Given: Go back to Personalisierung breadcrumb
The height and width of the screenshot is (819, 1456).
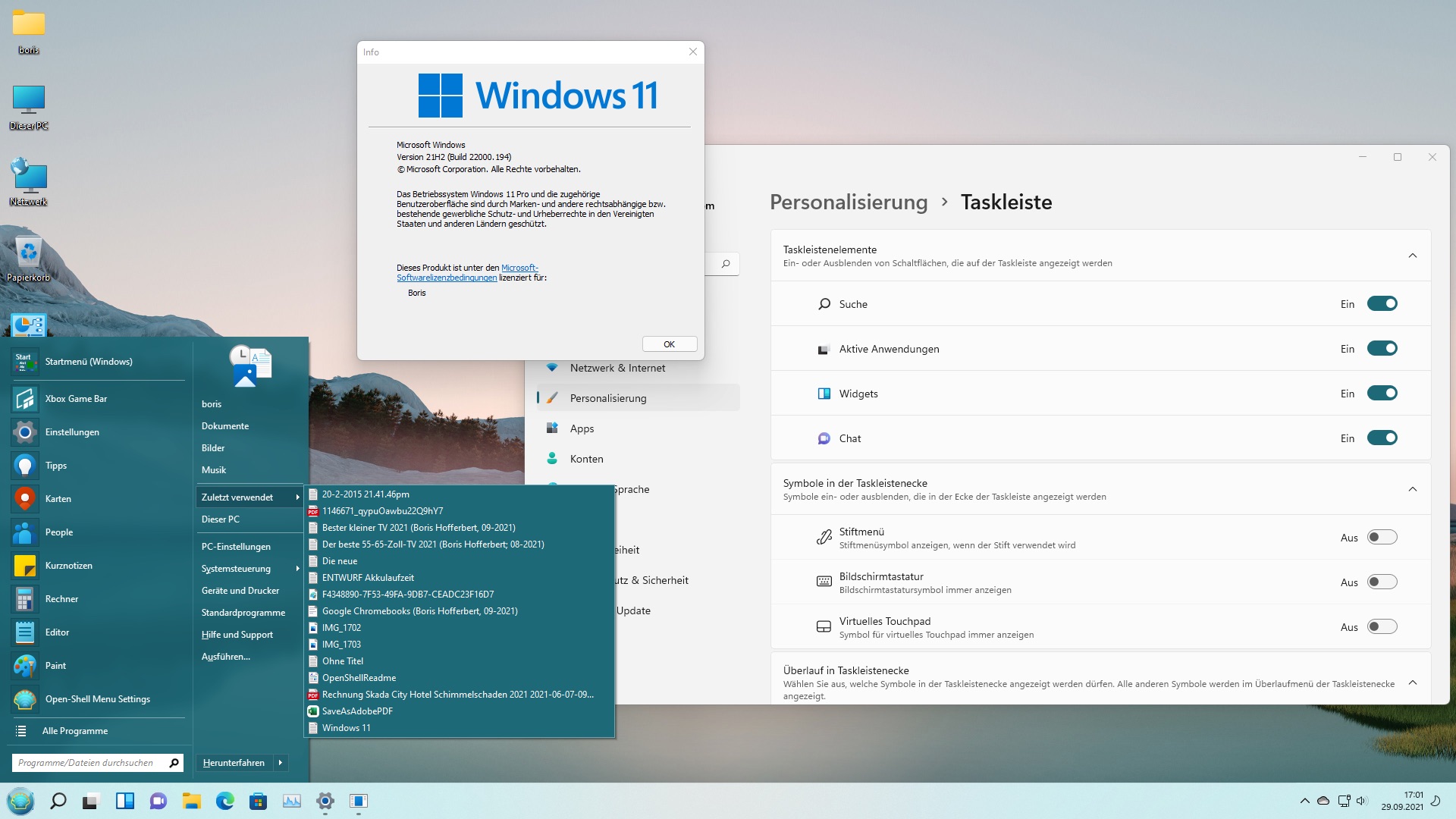Looking at the screenshot, I should [849, 202].
